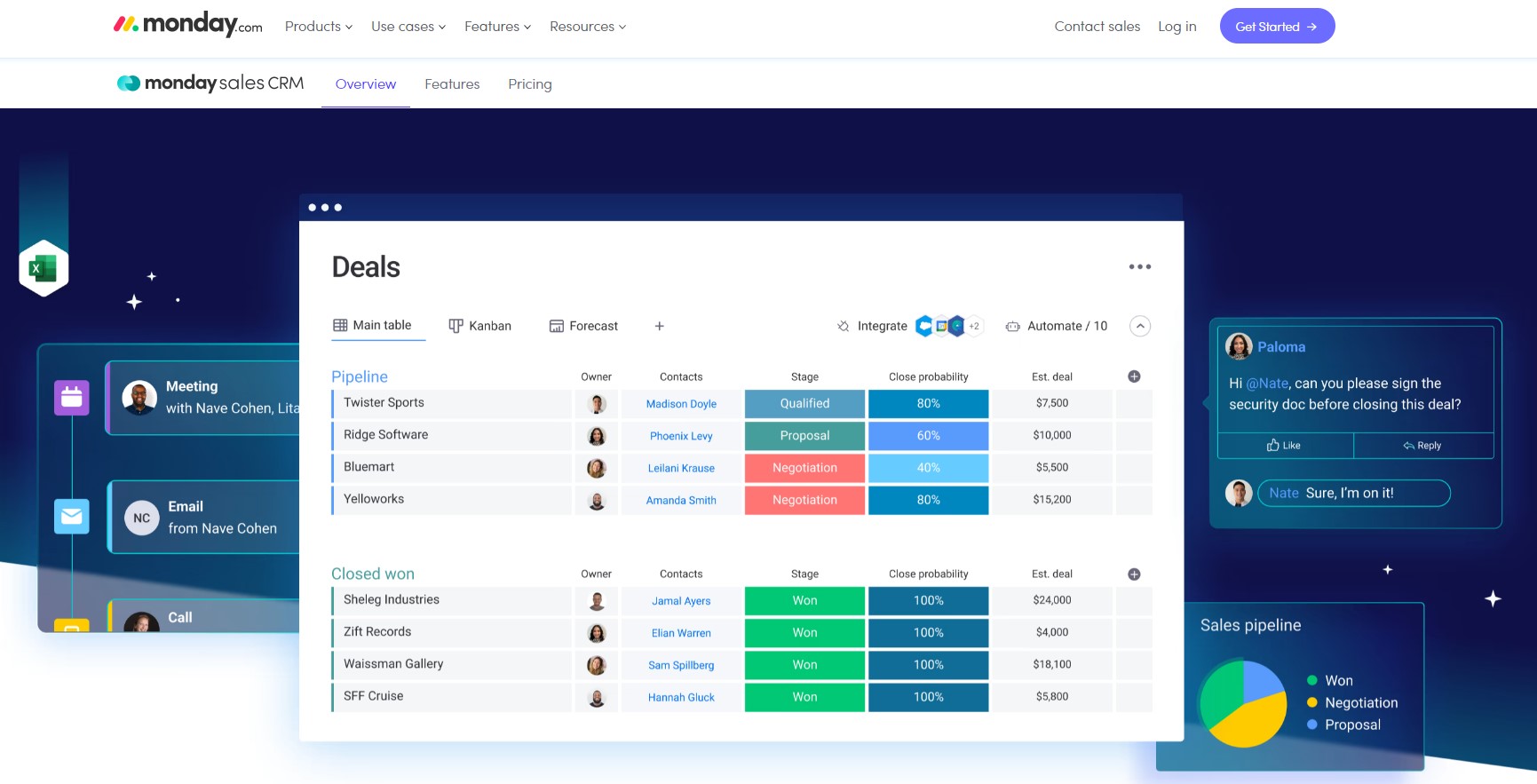Click the purple calendar meeting icon

72,397
